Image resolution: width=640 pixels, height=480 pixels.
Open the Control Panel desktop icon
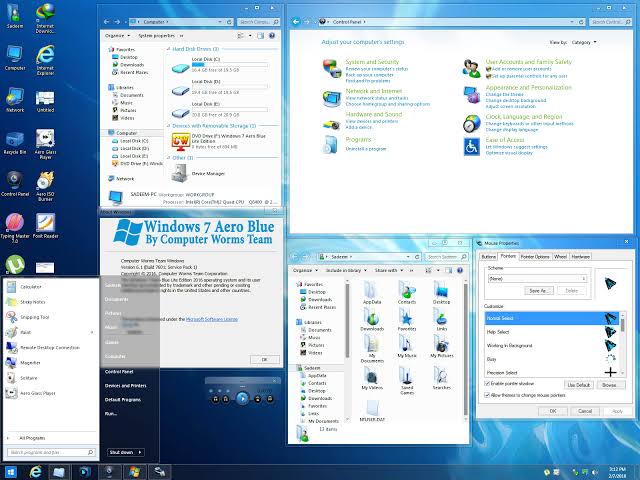click(x=15, y=184)
